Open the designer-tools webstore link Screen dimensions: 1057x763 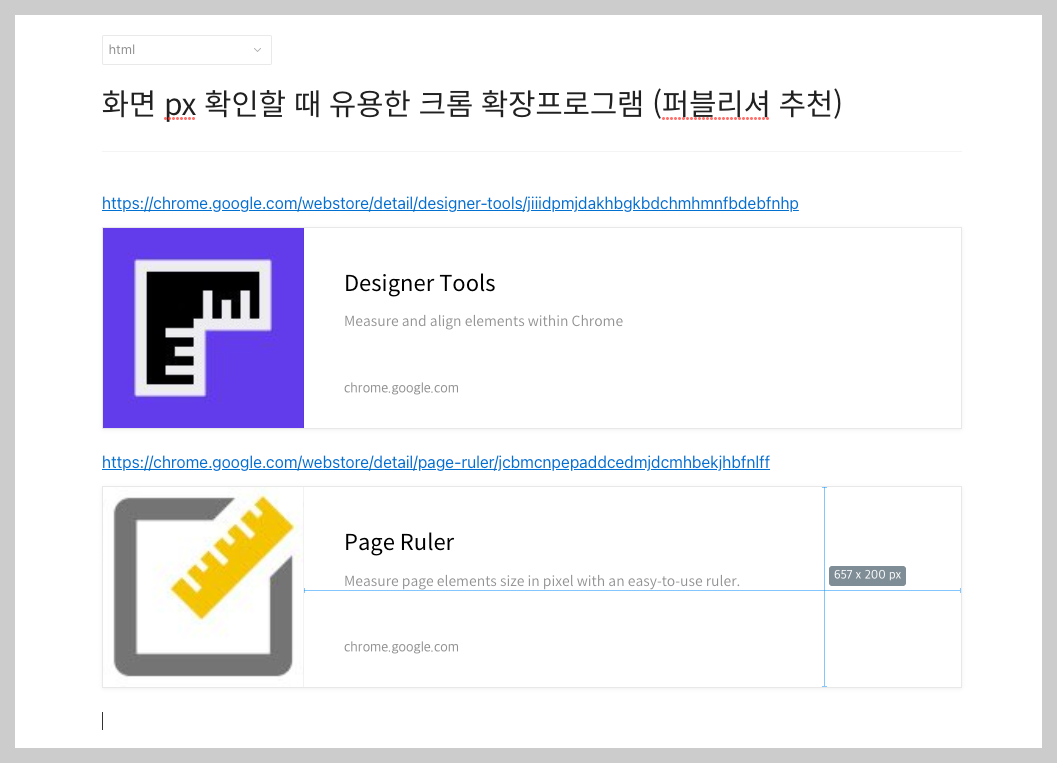(x=450, y=203)
